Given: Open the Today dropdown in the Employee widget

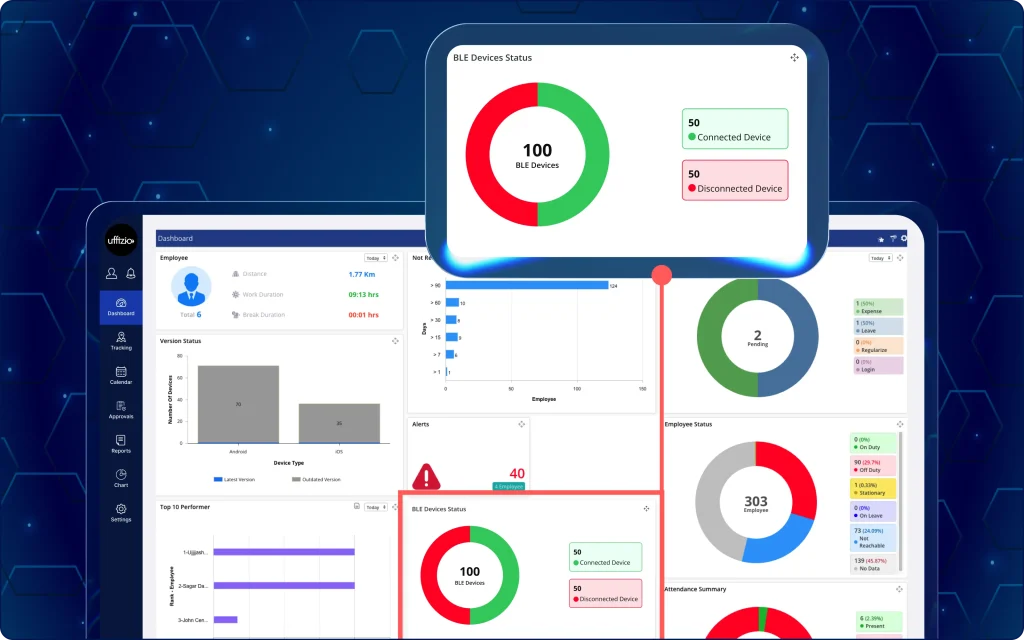Looking at the screenshot, I should (376, 258).
